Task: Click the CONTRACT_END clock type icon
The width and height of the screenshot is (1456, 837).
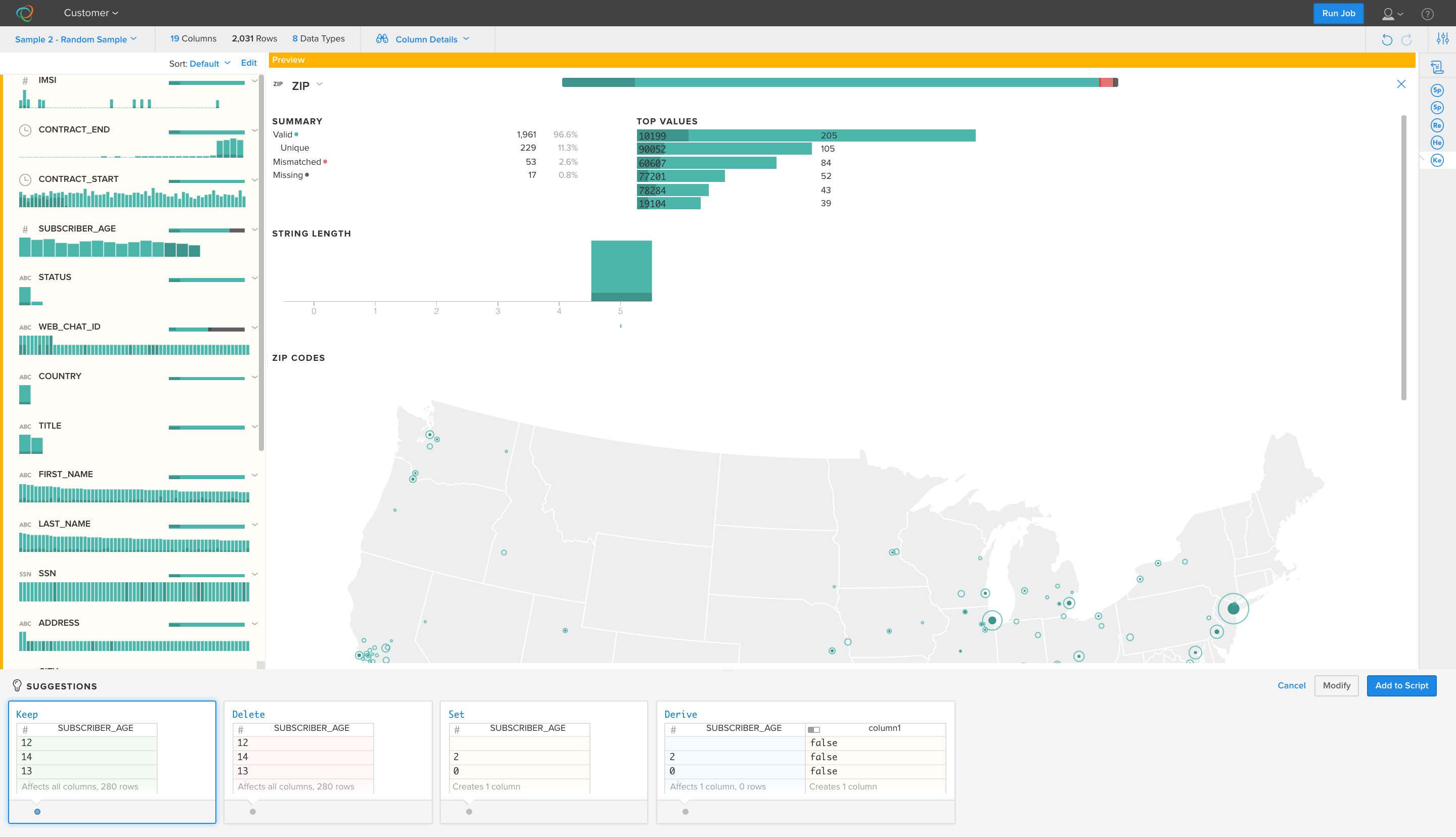Action: point(25,130)
